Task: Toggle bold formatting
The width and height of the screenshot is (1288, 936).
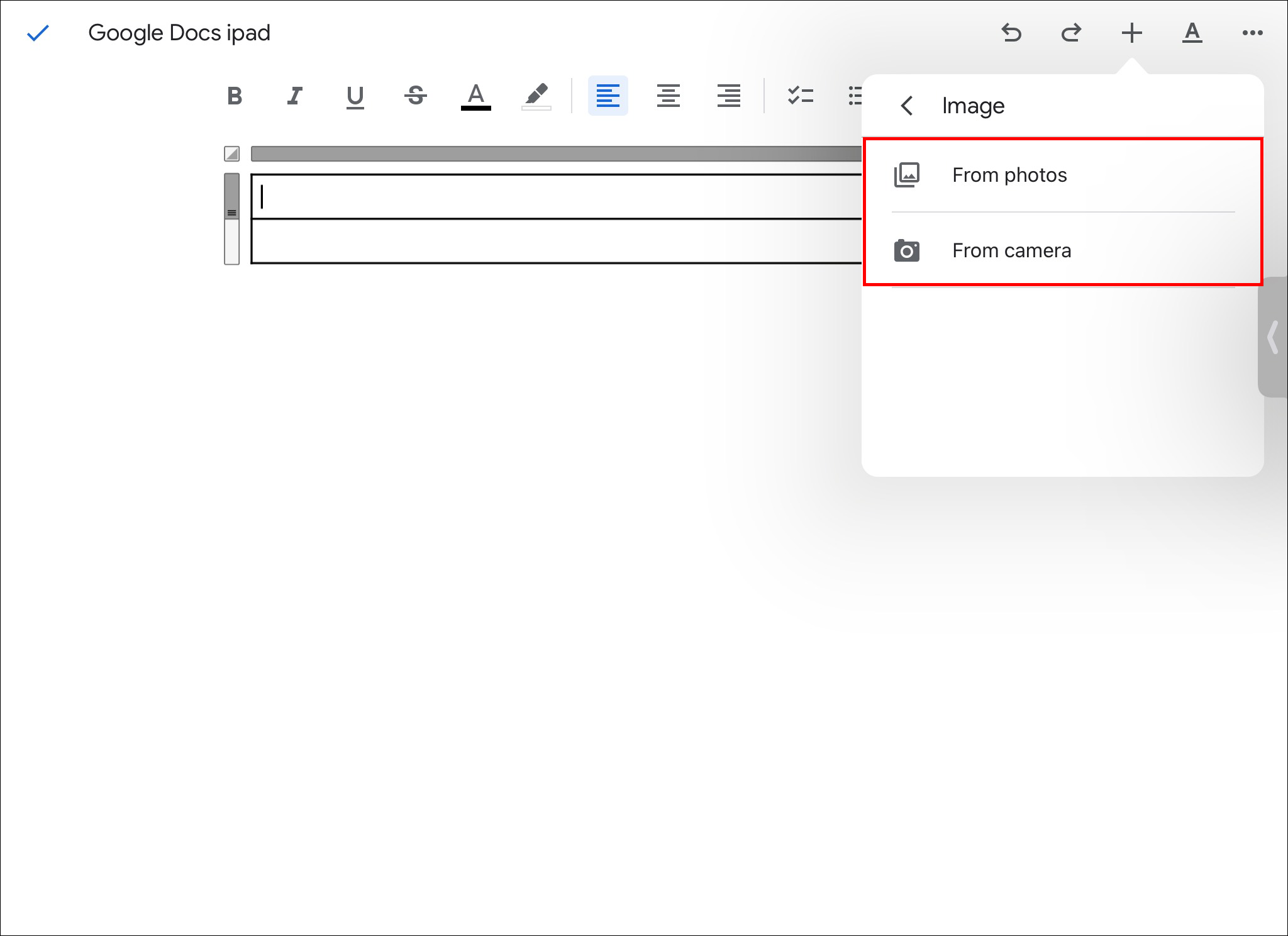Action: pyautogui.click(x=235, y=96)
